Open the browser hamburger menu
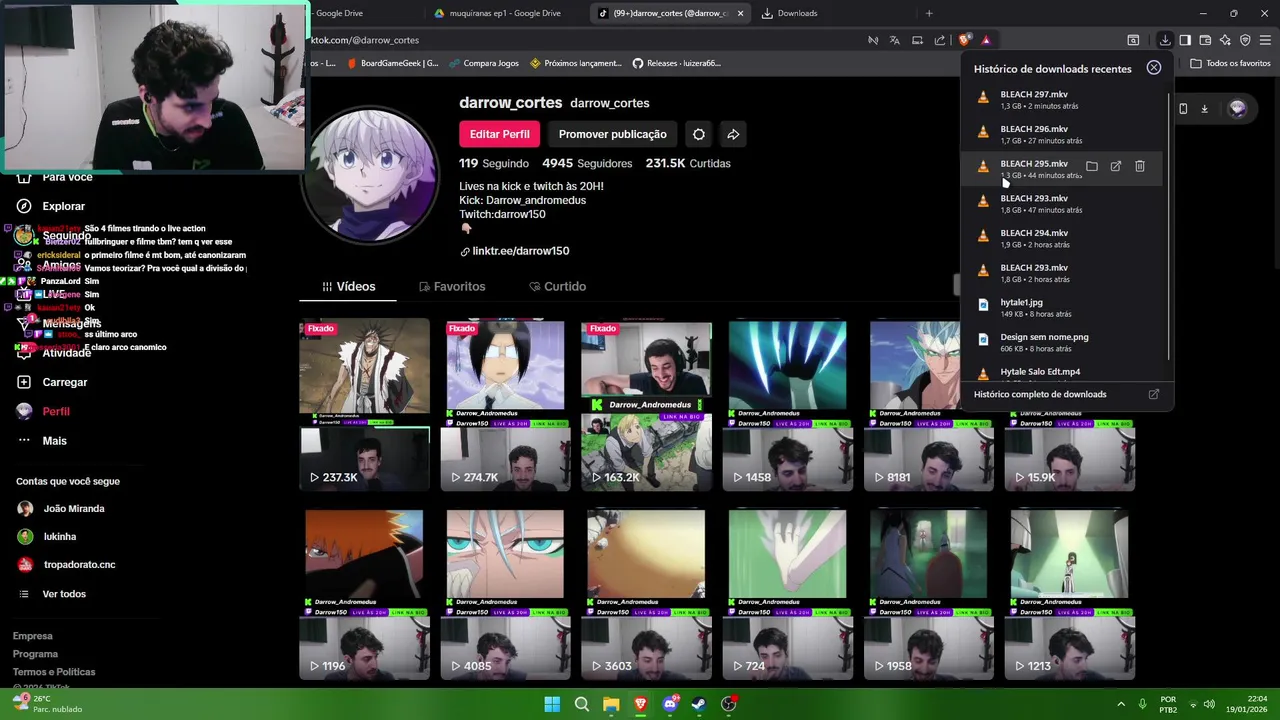The width and height of the screenshot is (1280, 720). 1265,40
